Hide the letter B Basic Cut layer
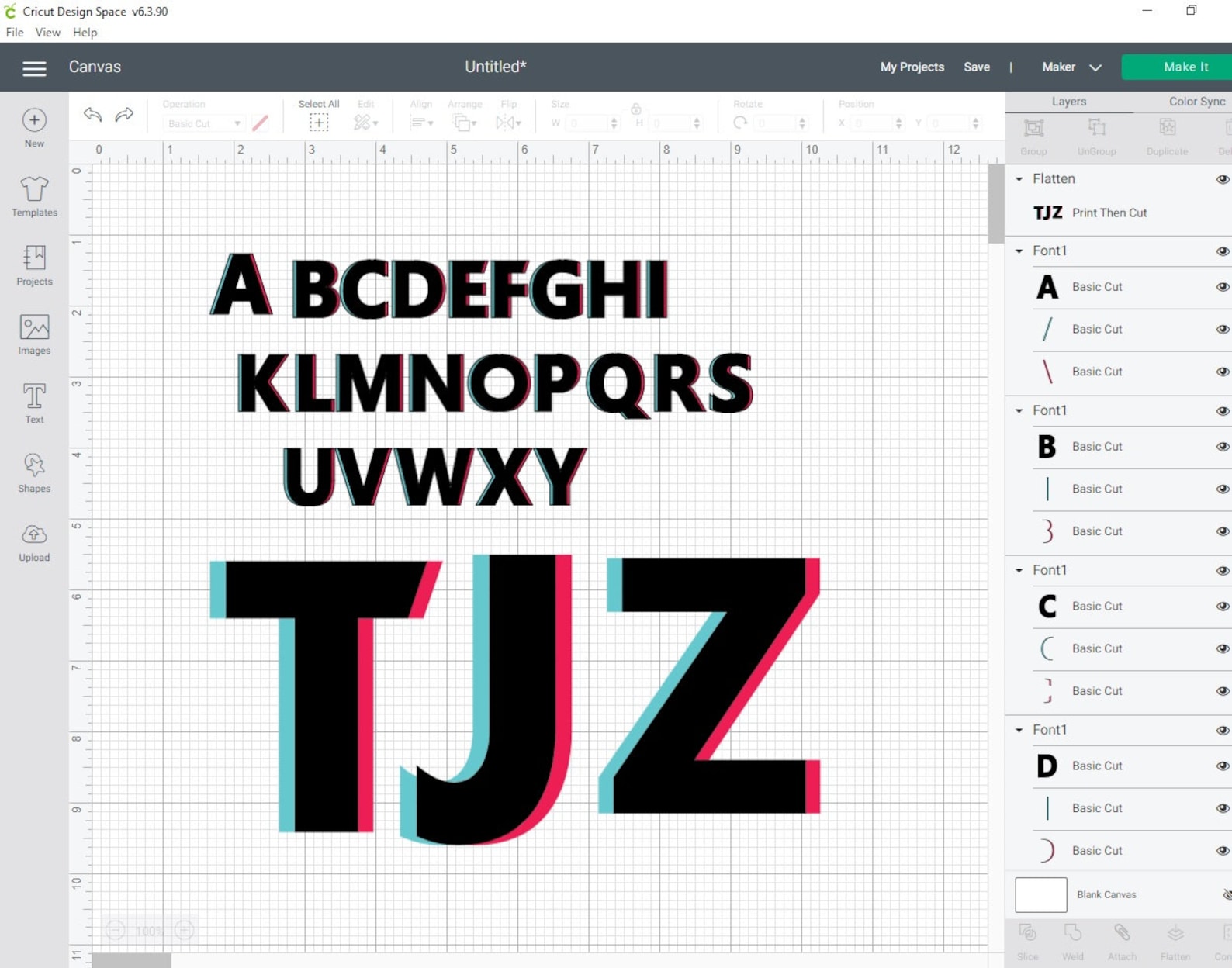 tap(1223, 447)
